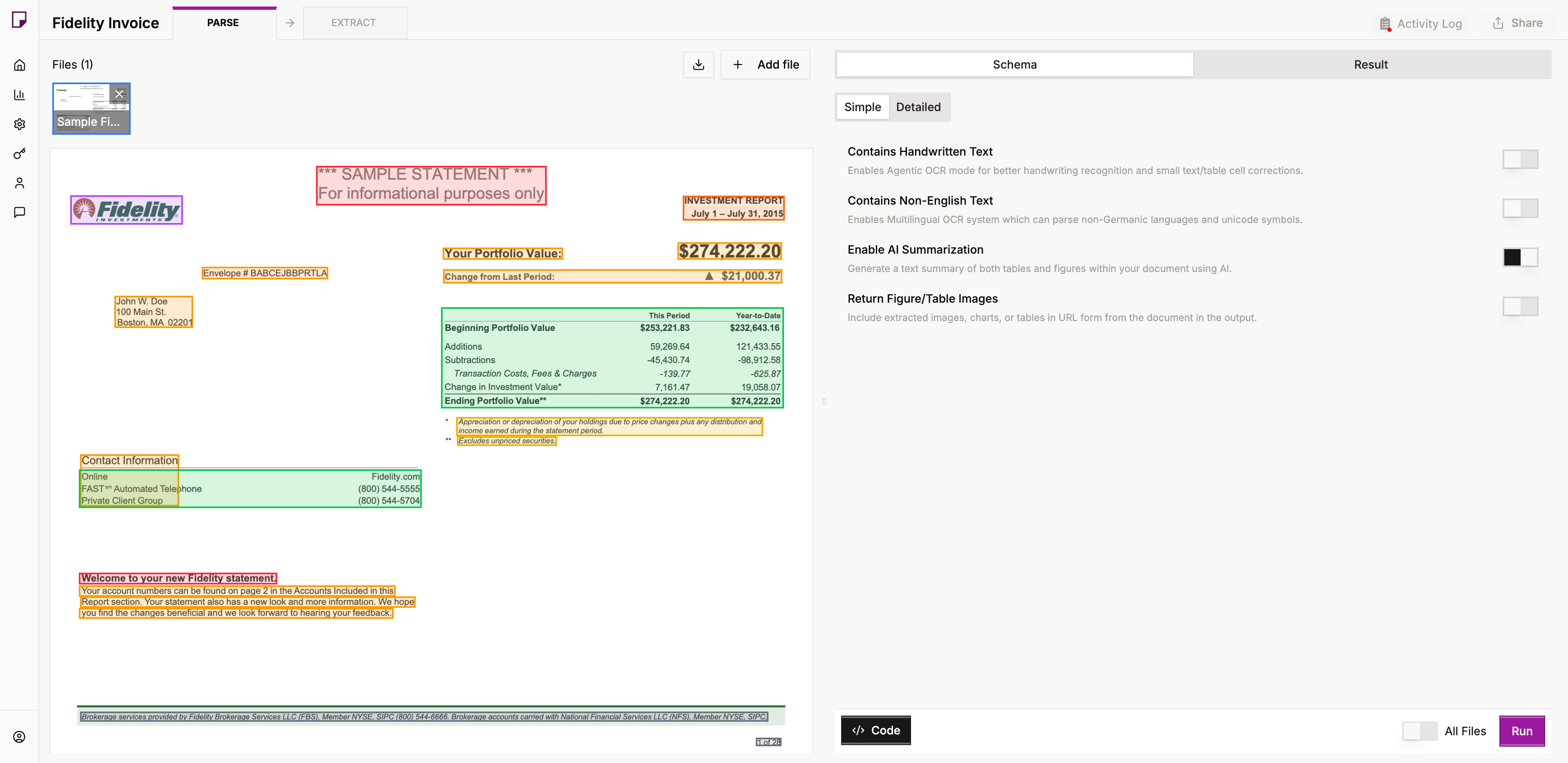This screenshot has width=1568, height=763.
Task: Click the John W. Doe address block
Action: pos(154,312)
